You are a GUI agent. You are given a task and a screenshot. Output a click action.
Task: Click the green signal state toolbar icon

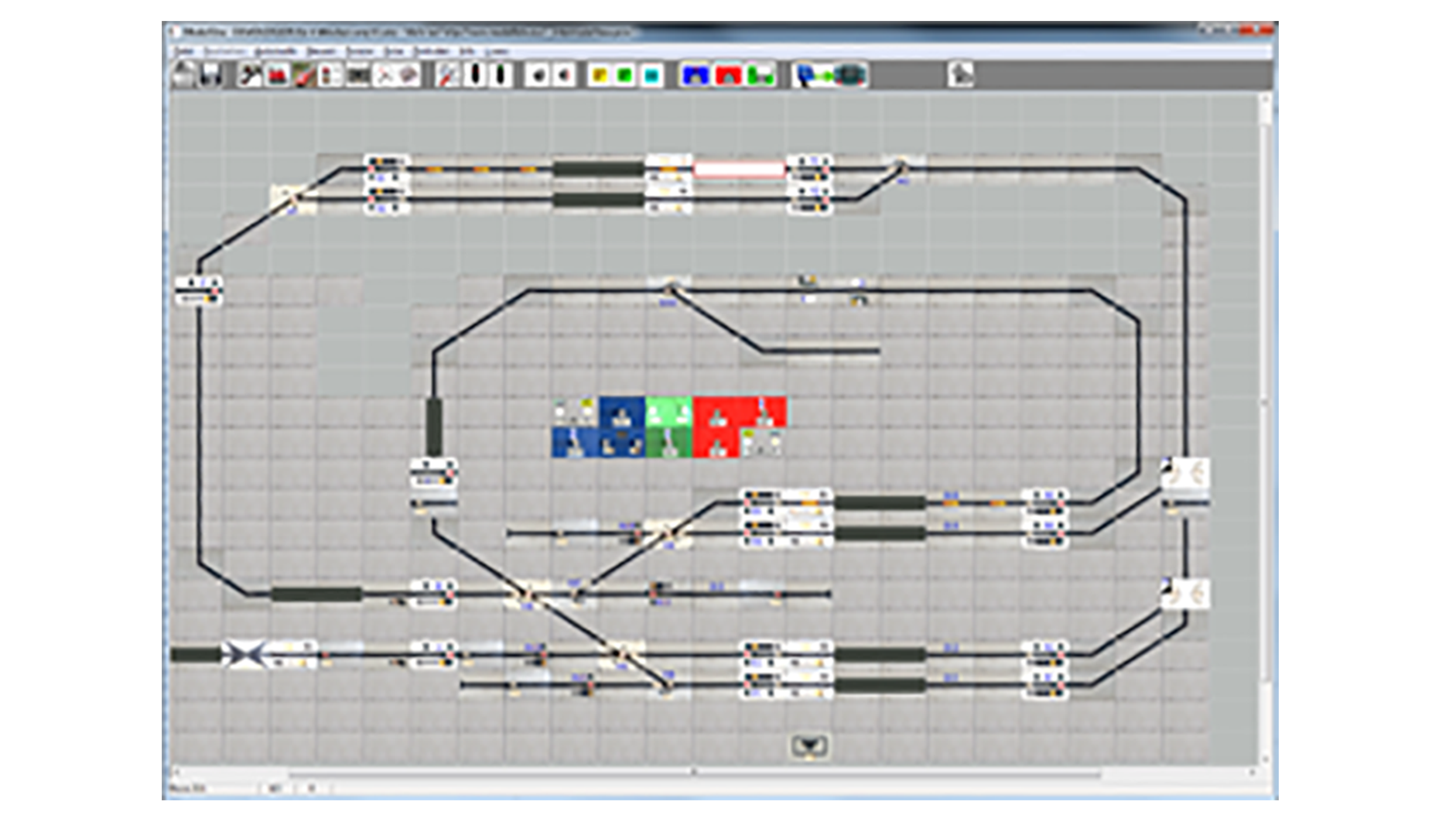pos(625,75)
